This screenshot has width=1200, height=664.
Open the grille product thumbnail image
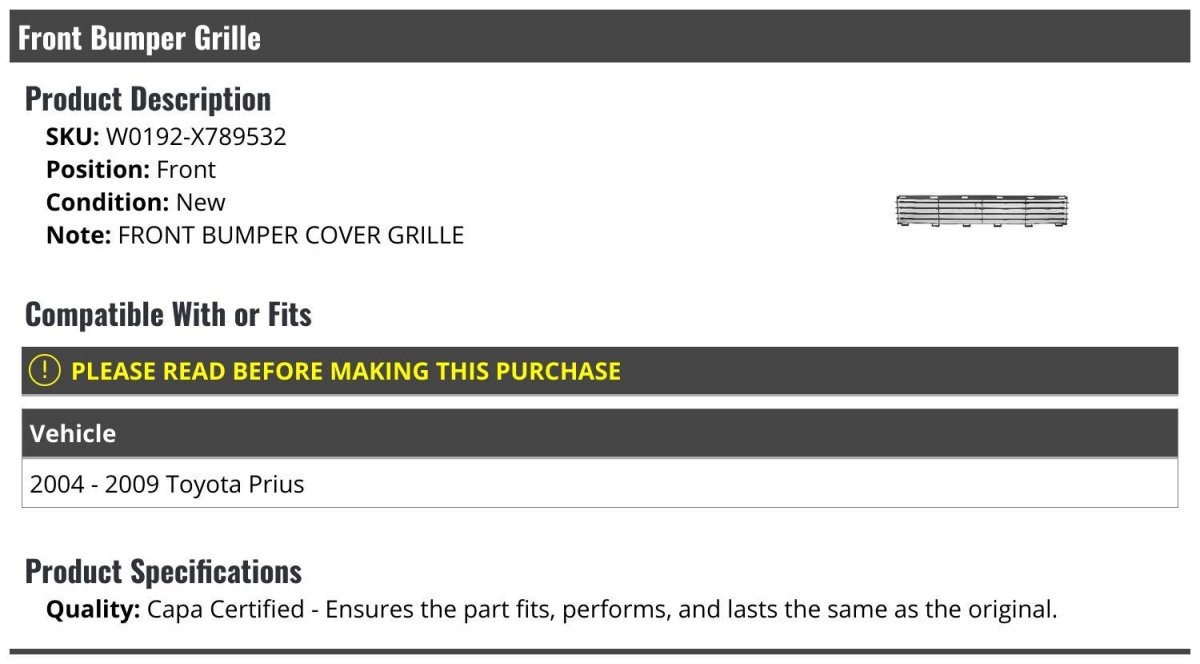click(x=982, y=211)
